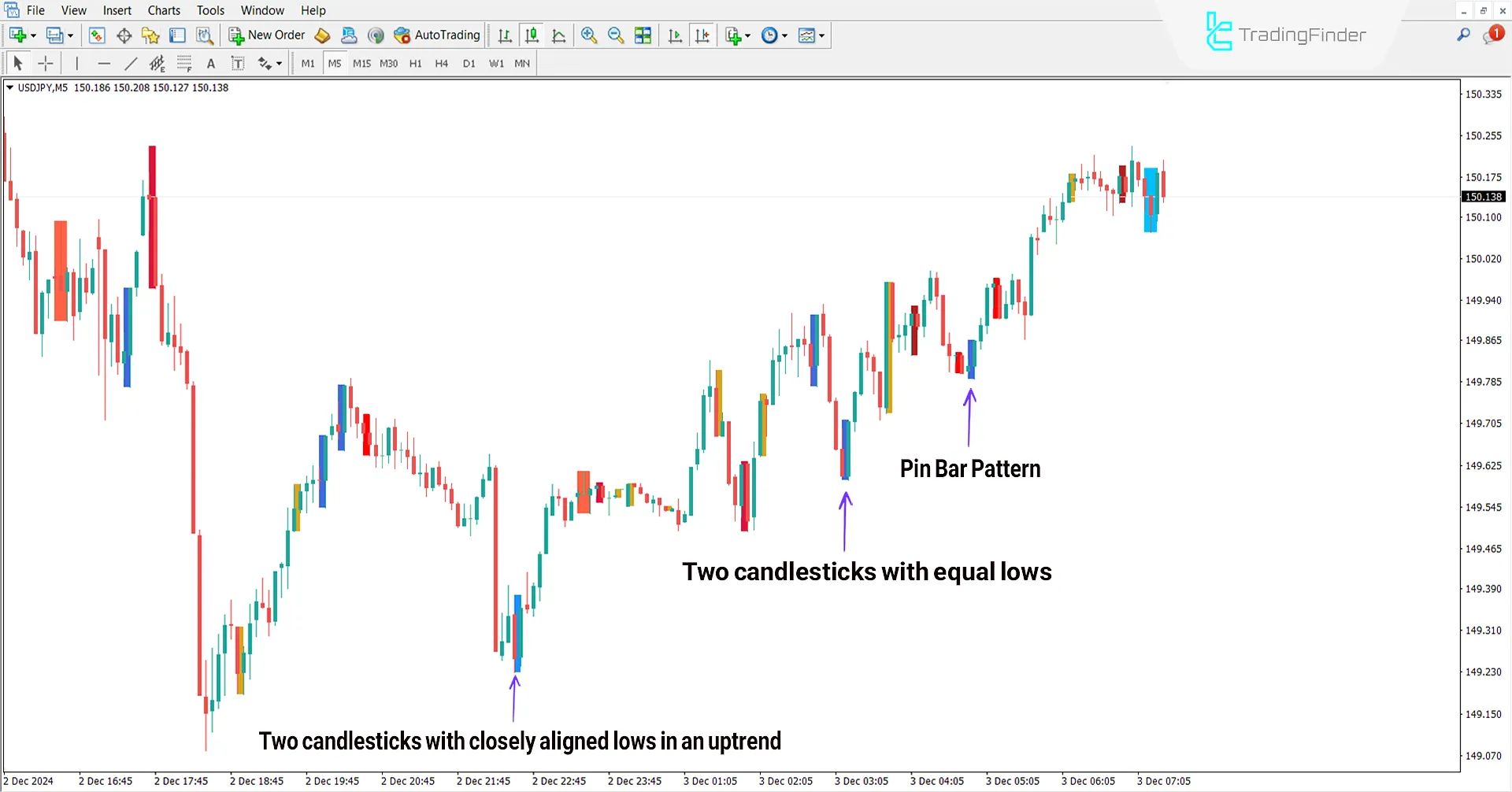
Task: Enable chart auto scroll
Action: click(675, 35)
